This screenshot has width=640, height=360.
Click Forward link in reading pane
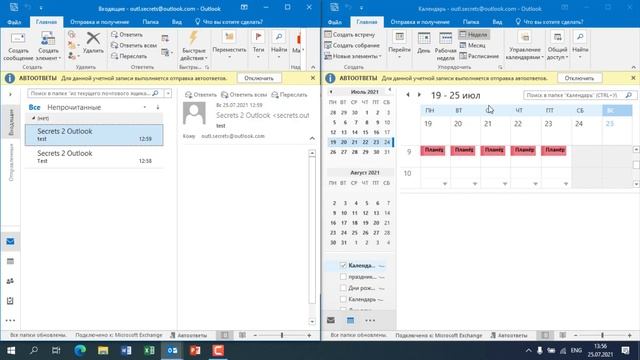pyautogui.click(x=289, y=95)
